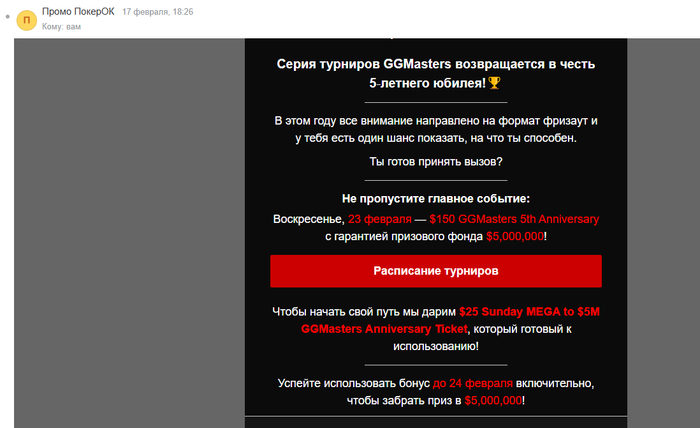The image size is (700, 428).
Task: Click the timestamp 17 февраля, 18:26
Action: 158,12
